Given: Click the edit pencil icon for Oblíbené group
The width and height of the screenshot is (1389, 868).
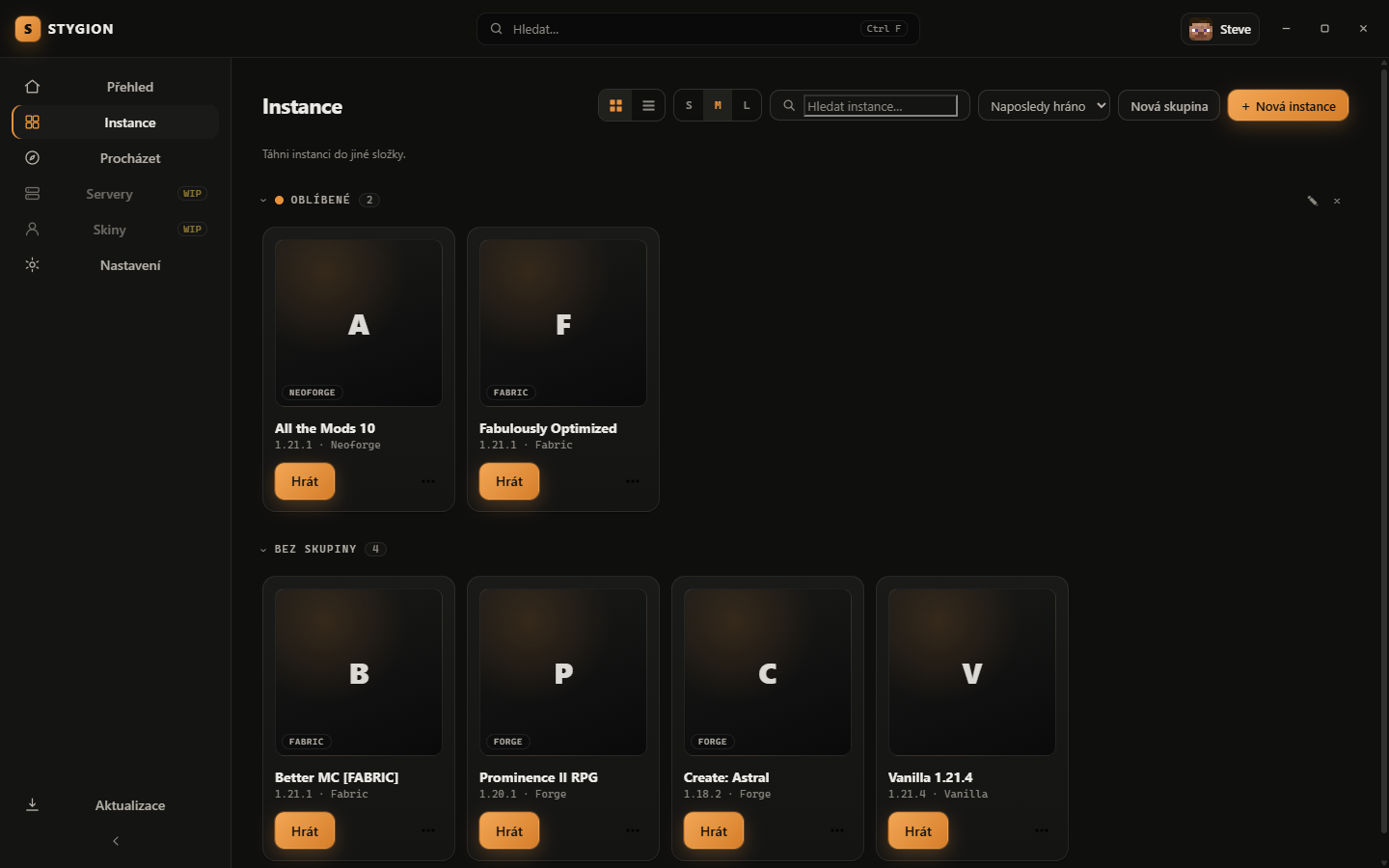Looking at the screenshot, I should point(1312,201).
